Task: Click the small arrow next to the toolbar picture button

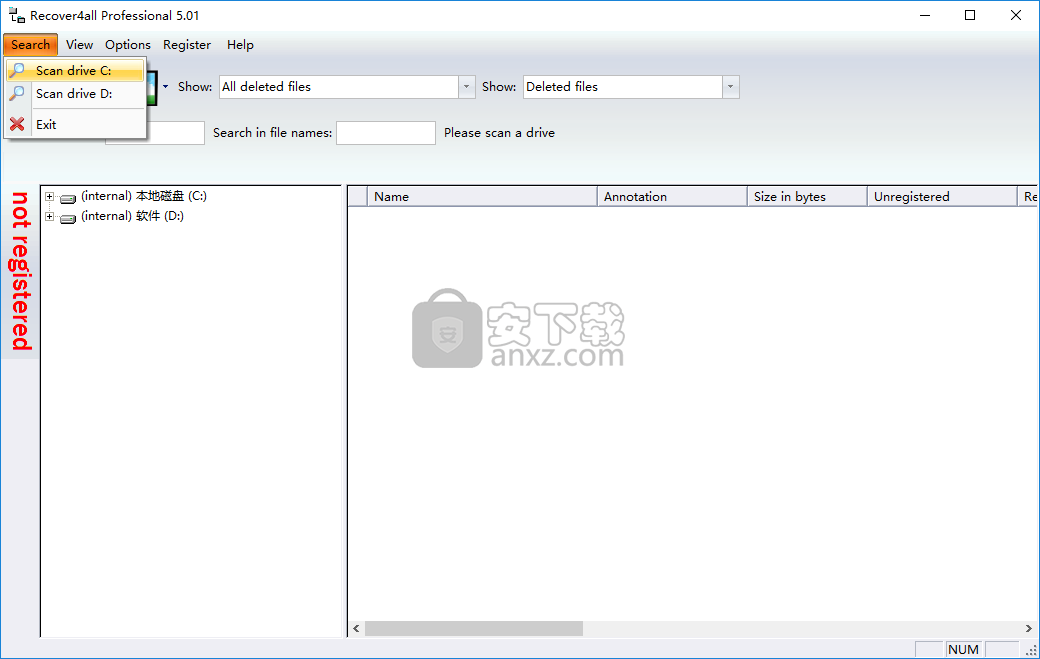Action: click(x=165, y=87)
